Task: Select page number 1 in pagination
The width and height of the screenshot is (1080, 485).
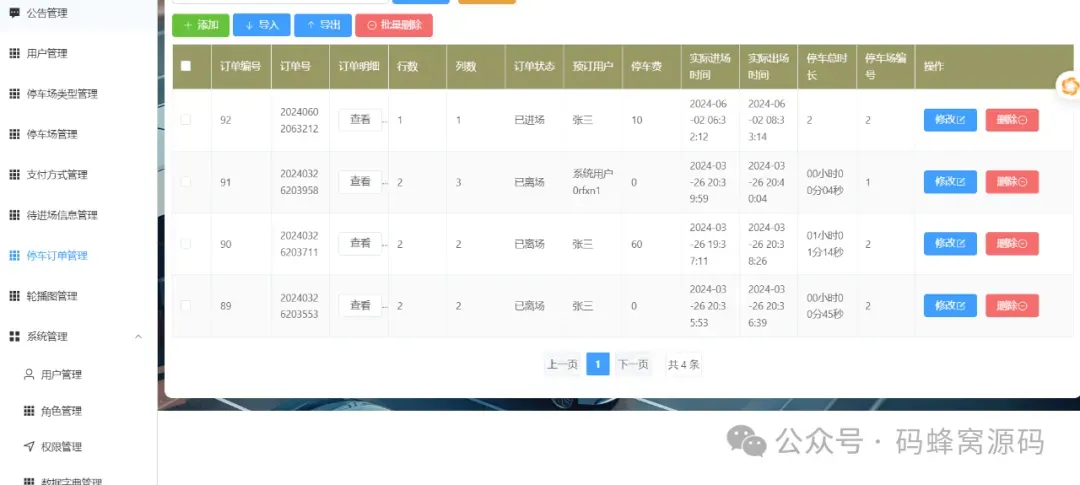Action: click(598, 364)
